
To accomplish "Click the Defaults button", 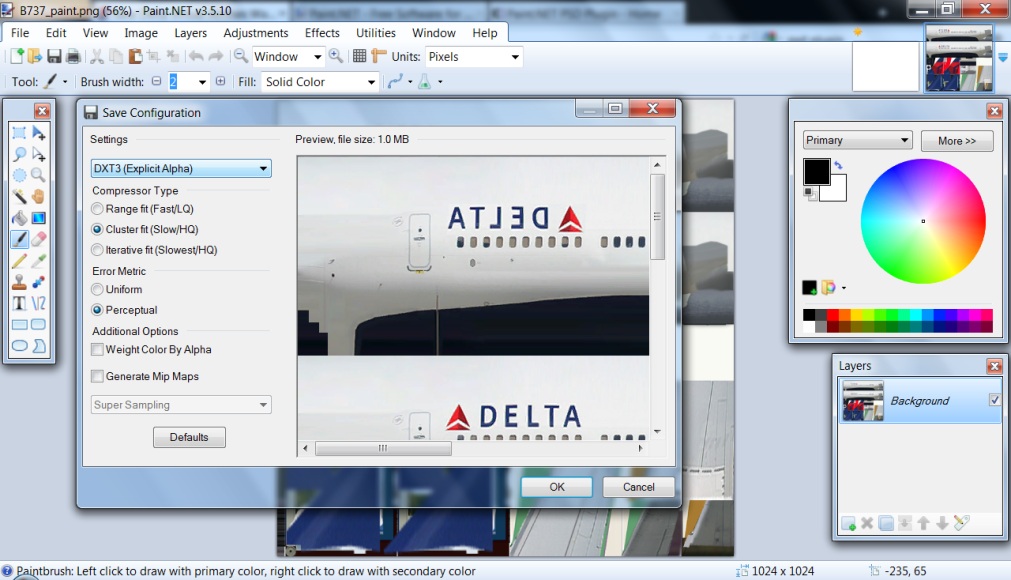I will [x=189, y=437].
